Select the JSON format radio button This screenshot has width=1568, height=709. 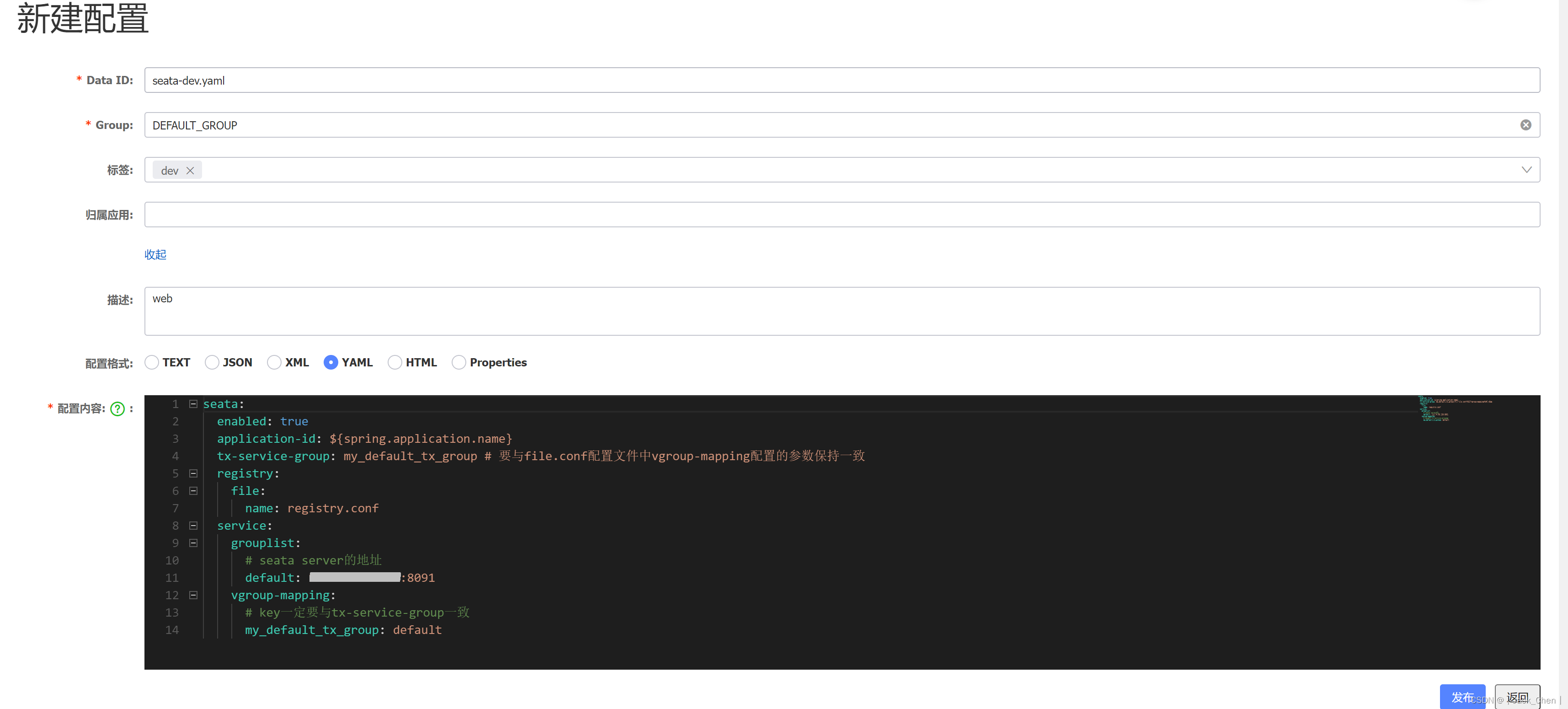(x=211, y=362)
